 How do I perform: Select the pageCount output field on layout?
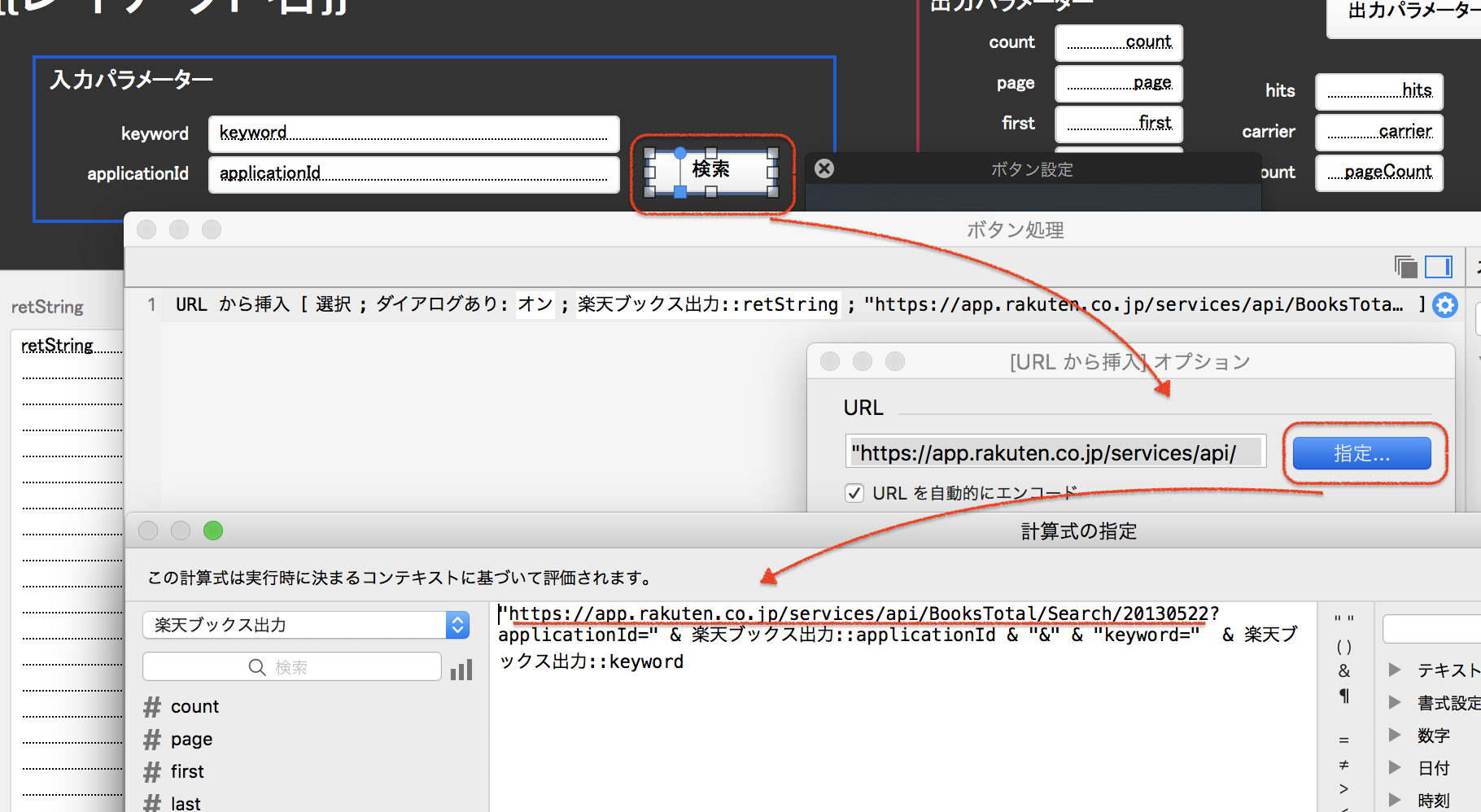(x=1379, y=173)
